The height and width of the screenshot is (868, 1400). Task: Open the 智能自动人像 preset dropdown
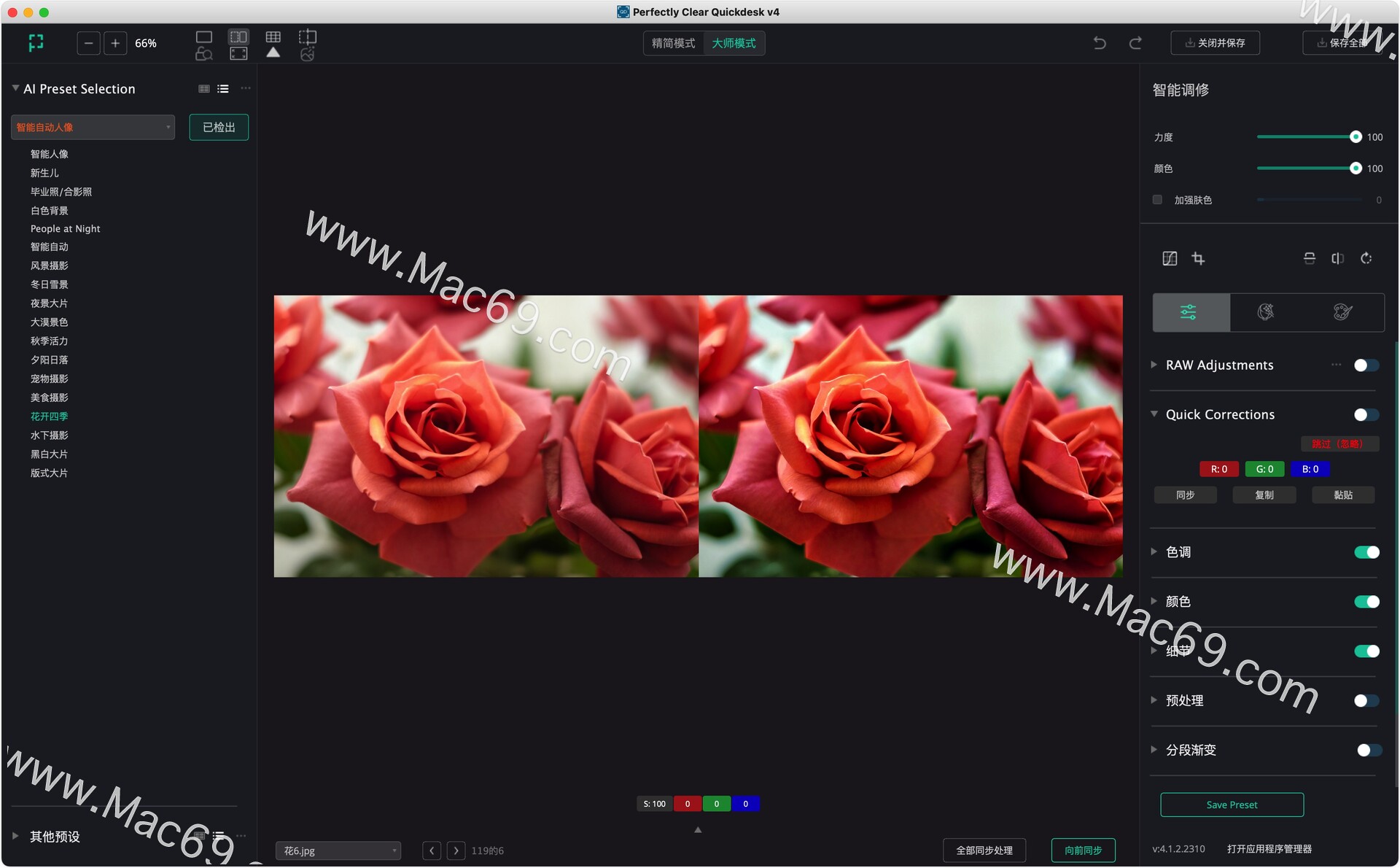coord(93,127)
